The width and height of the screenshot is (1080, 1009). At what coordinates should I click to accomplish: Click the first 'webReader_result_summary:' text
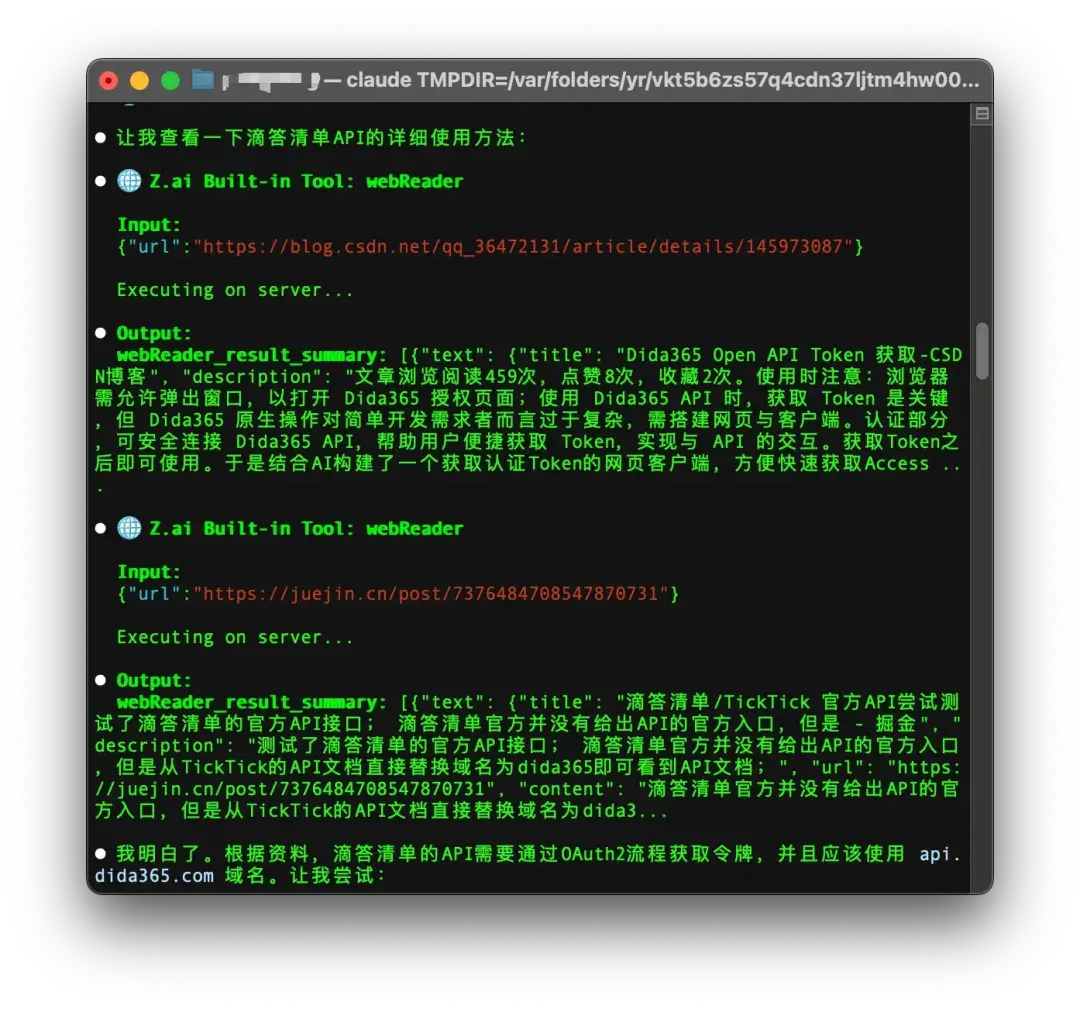[x=251, y=355]
